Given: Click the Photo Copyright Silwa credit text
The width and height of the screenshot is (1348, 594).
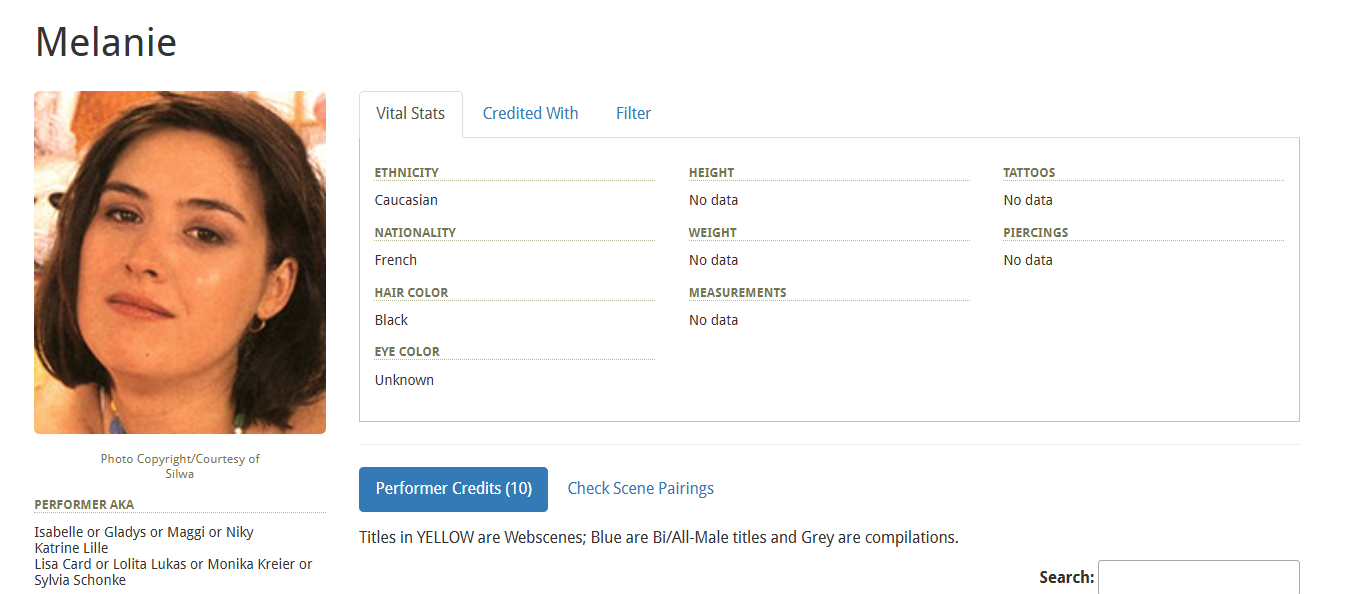Looking at the screenshot, I should [180, 465].
